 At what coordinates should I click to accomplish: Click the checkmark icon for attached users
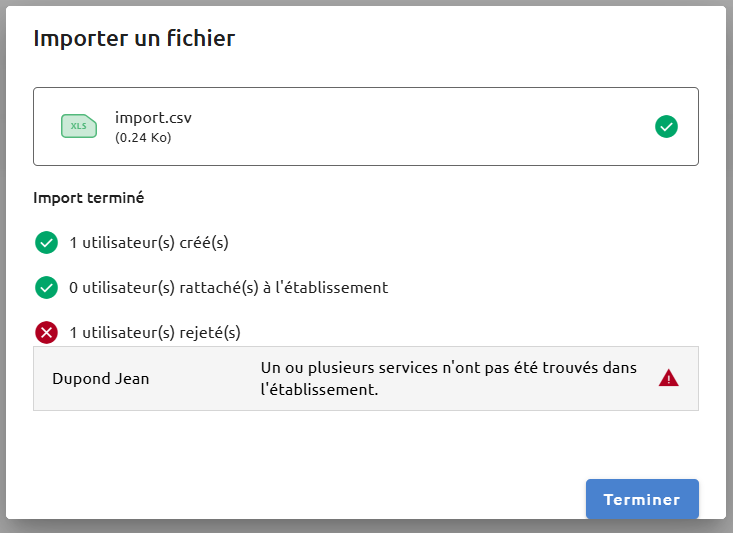pyautogui.click(x=46, y=288)
